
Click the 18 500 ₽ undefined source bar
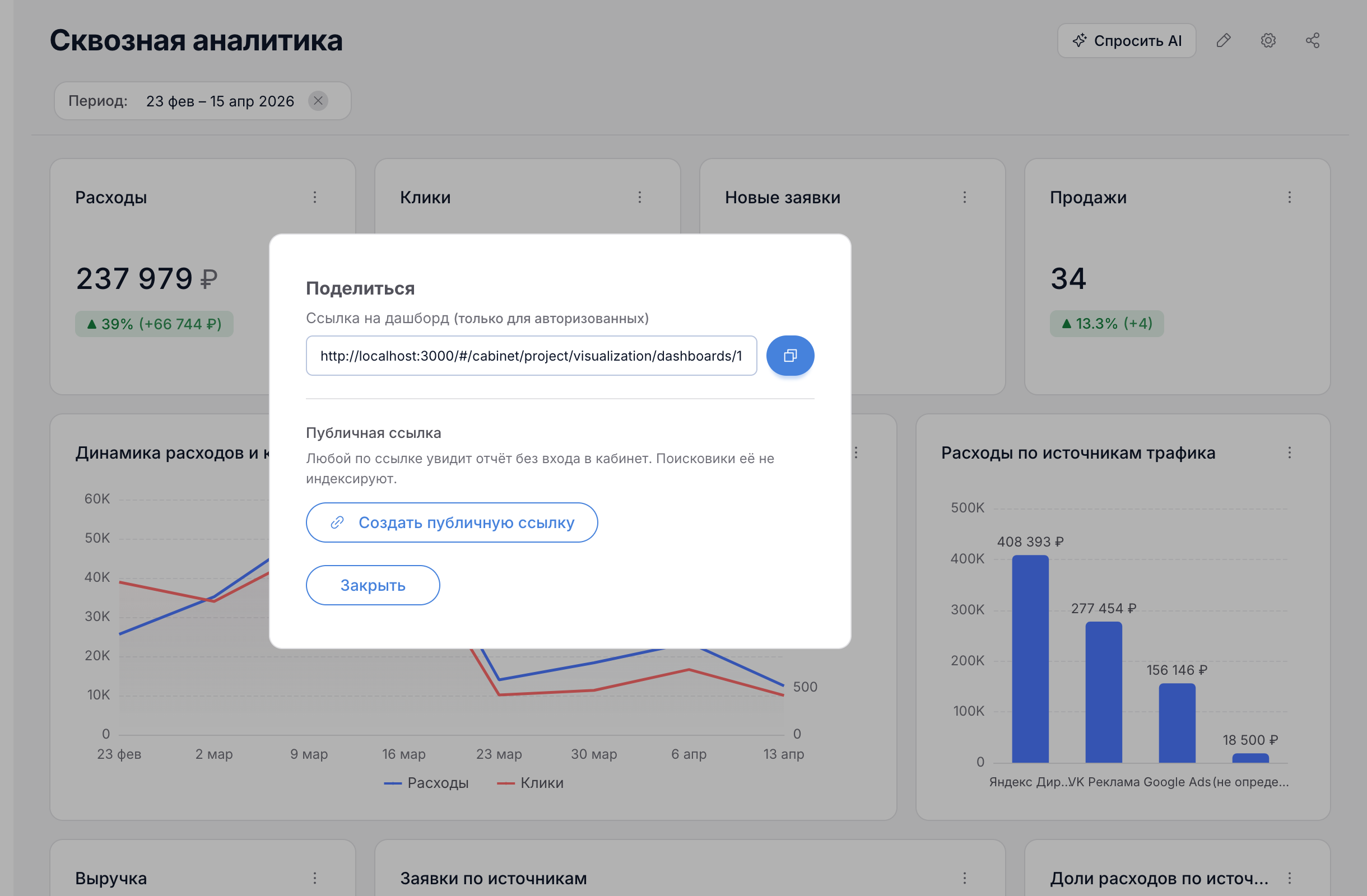1251,758
